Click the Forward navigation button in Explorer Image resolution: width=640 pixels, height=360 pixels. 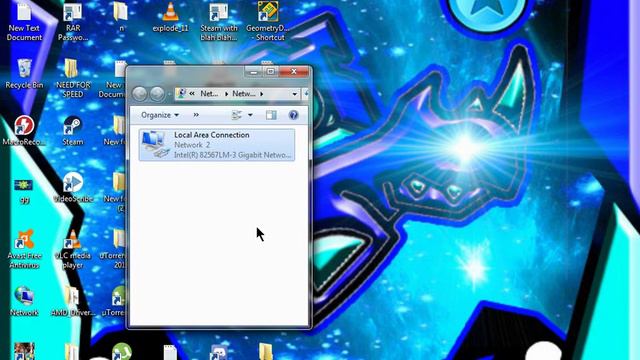(x=157, y=94)
